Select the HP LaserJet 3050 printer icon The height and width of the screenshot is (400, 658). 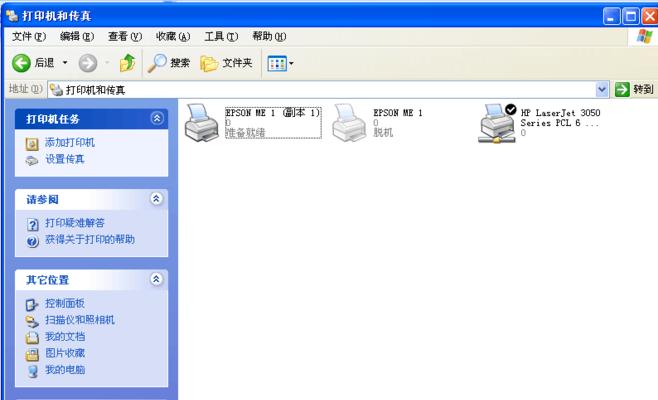(x=498, y=123)
